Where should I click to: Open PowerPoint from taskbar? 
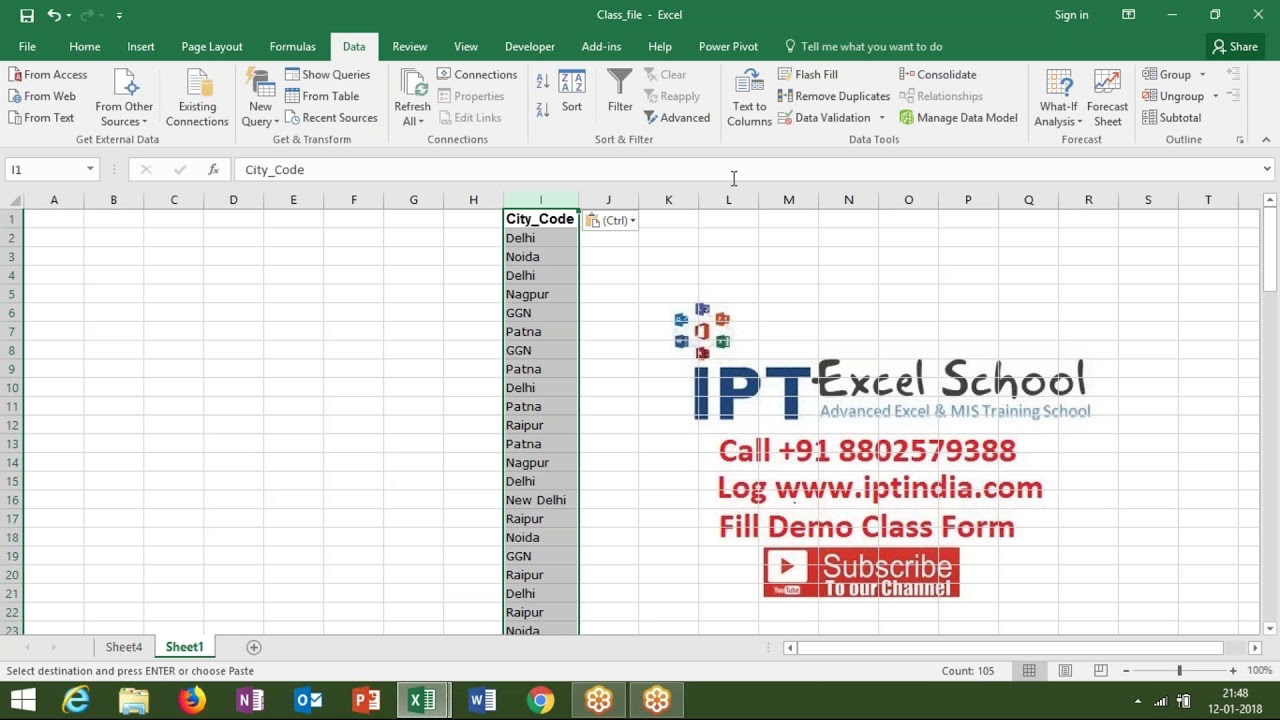tap(366, 700)
